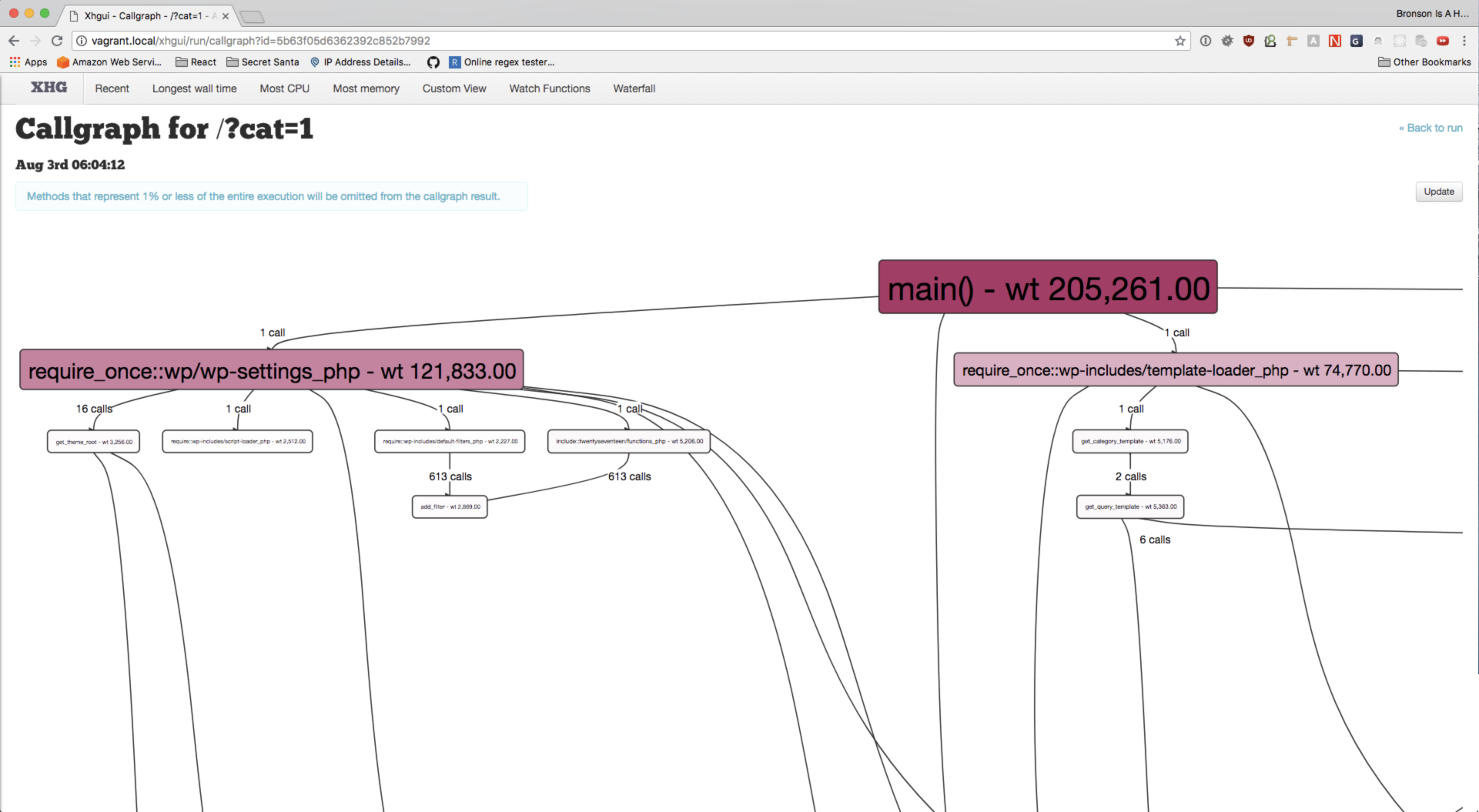Click the wooden signpost extension icon

(1292, 41)
